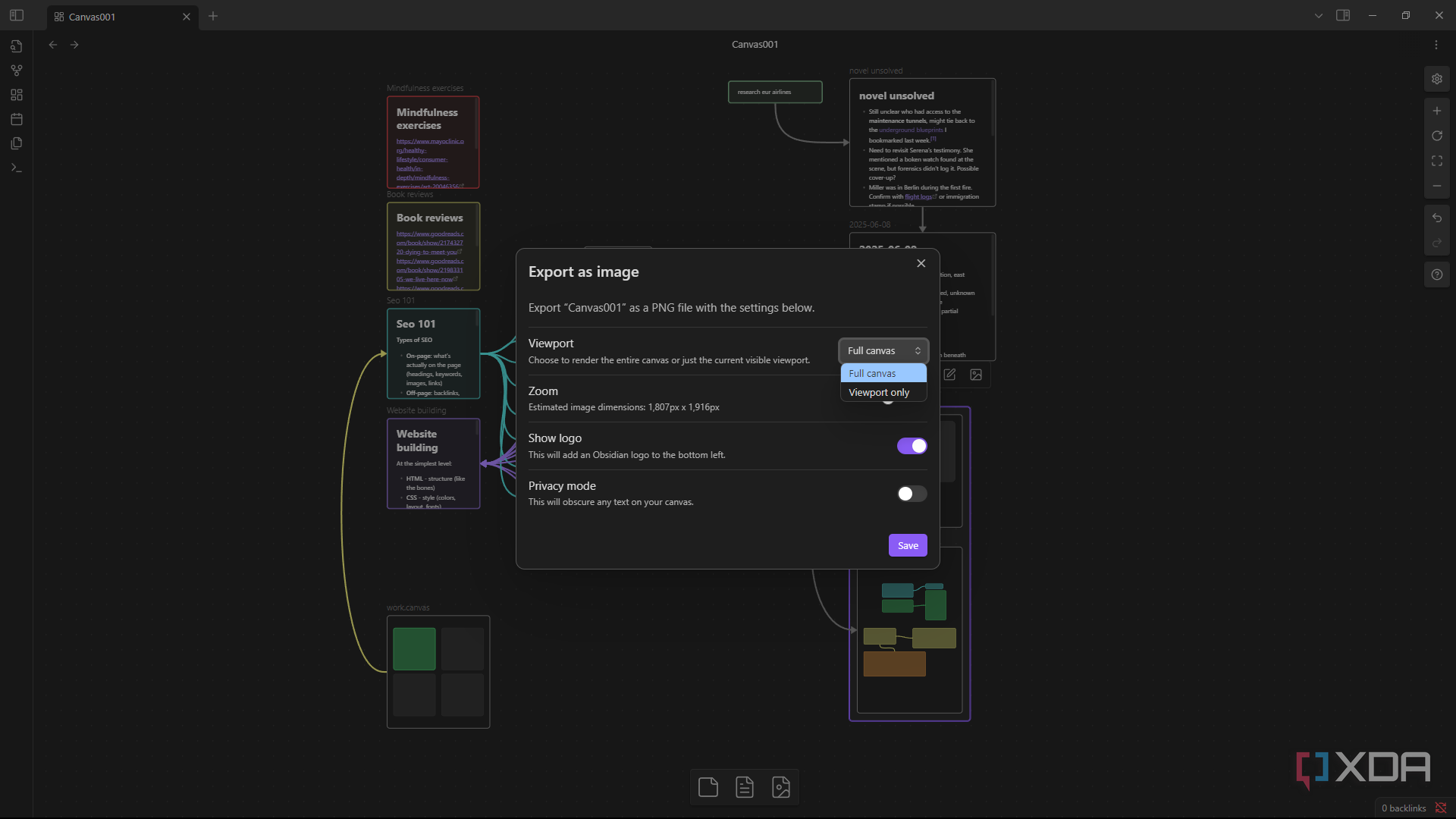Zoom to fit icon
This screenshot has height=819, width=1456.
1437,161
